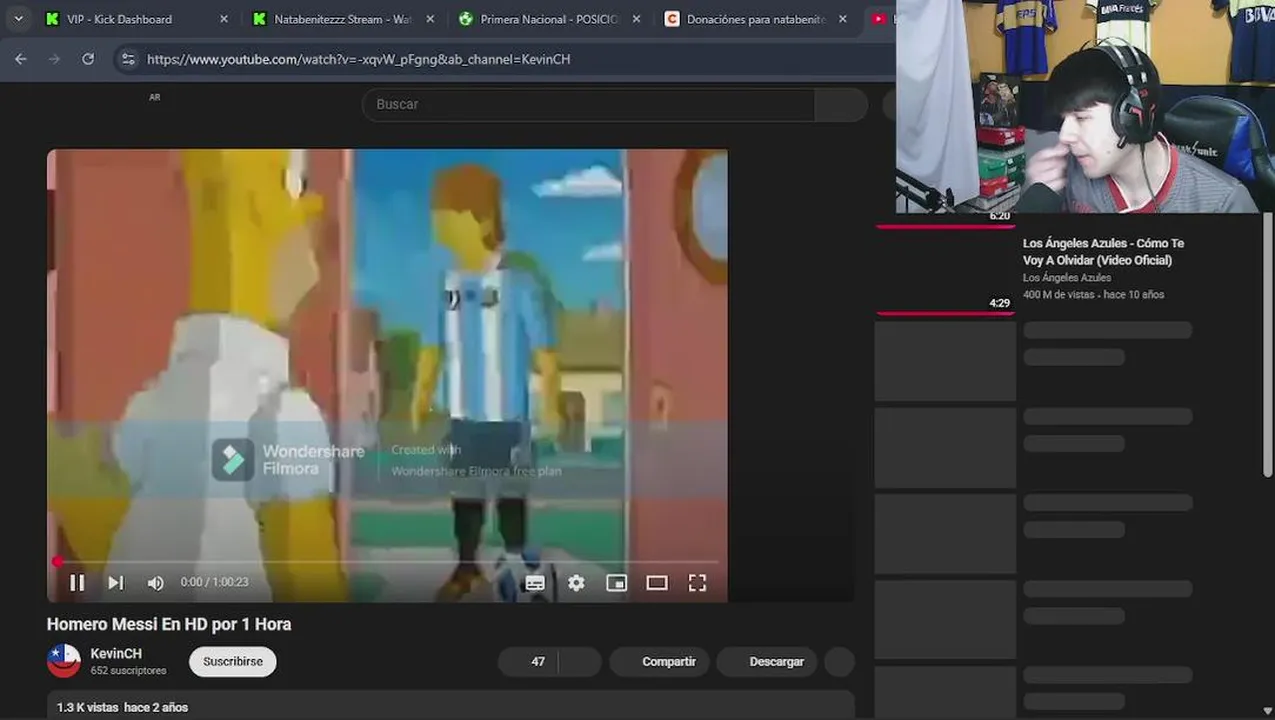The image size is (1275, 720).
Task: Enable miniplayer mode
Action: [617, 583]
